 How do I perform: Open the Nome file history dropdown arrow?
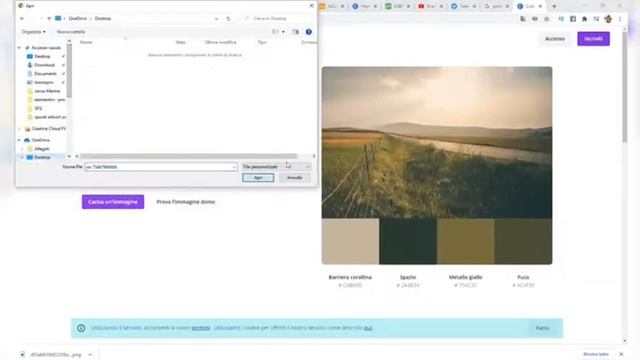[234, 167]
